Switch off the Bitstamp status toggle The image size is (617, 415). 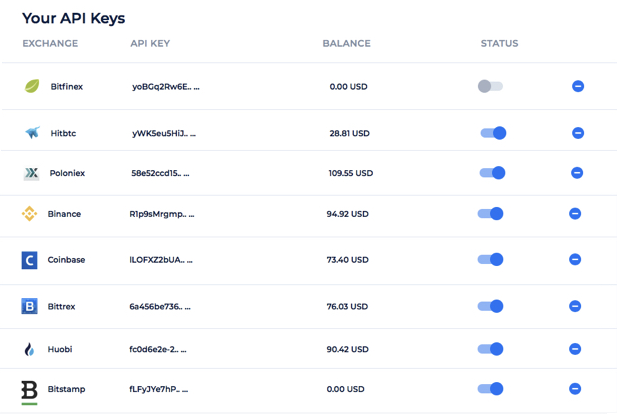tap(490, 389)
